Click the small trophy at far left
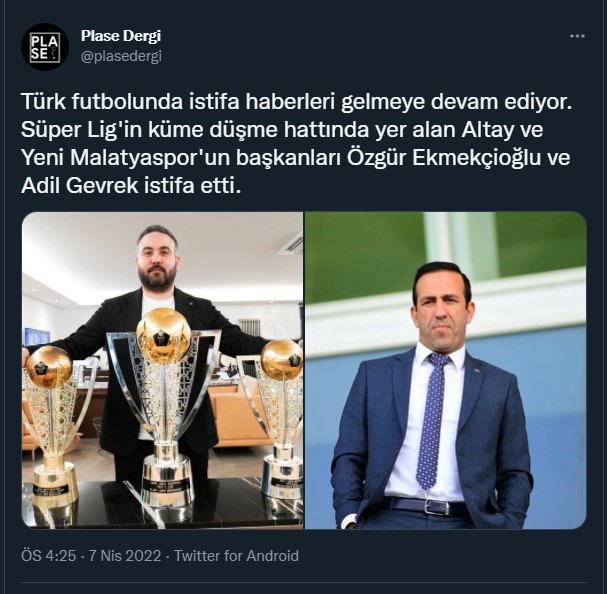Screen dimensions: 607x594 point(50,426)
